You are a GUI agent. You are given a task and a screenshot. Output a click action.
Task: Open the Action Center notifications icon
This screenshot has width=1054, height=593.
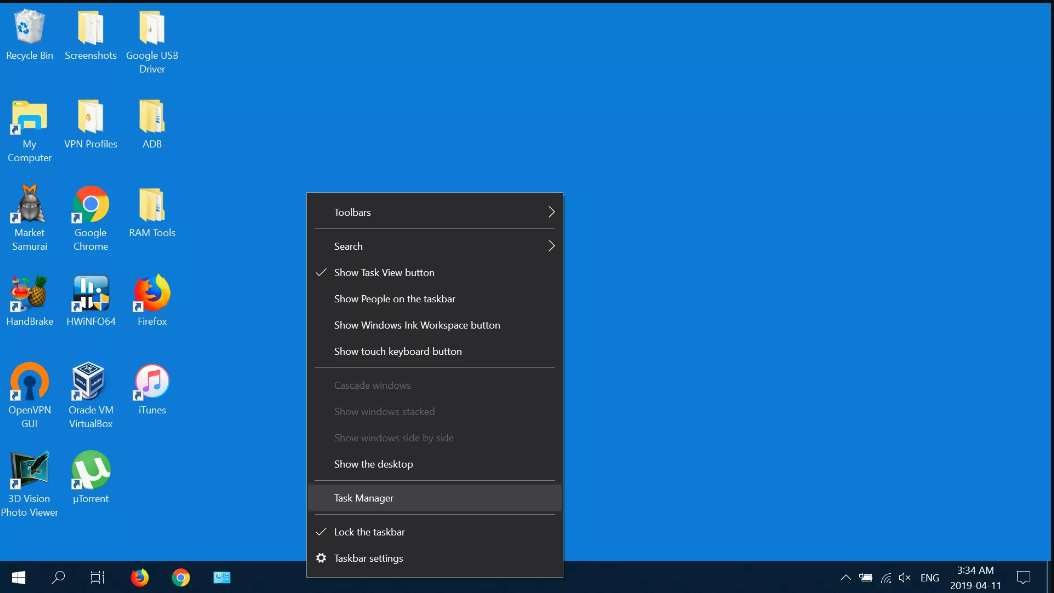(x=1023, y=578)
